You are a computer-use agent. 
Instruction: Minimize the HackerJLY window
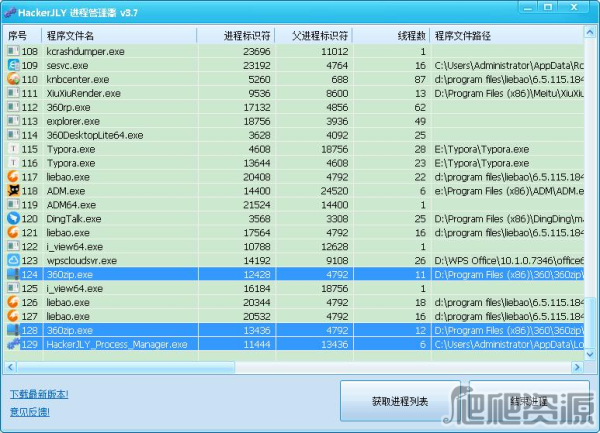tap(528, 7)
